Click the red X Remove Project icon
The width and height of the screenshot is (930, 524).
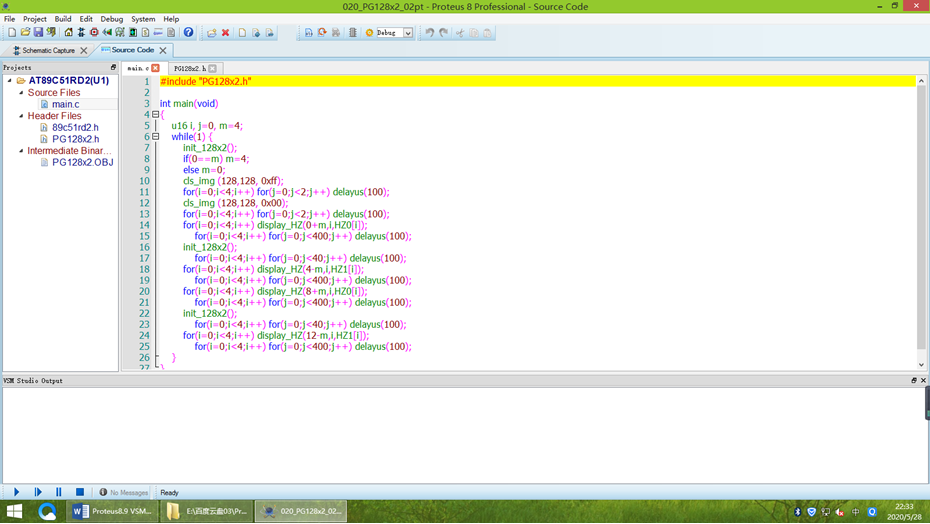coord(225,33)
